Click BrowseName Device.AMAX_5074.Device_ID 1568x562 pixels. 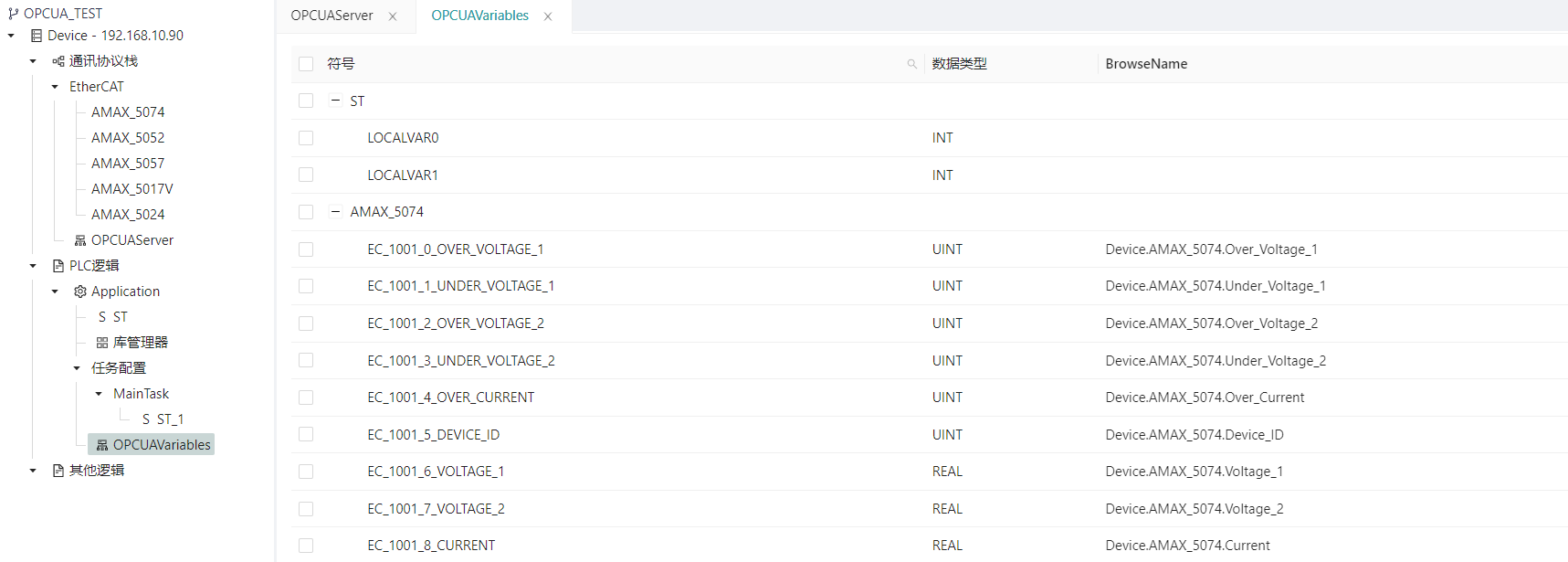[x=1194, y=435]
